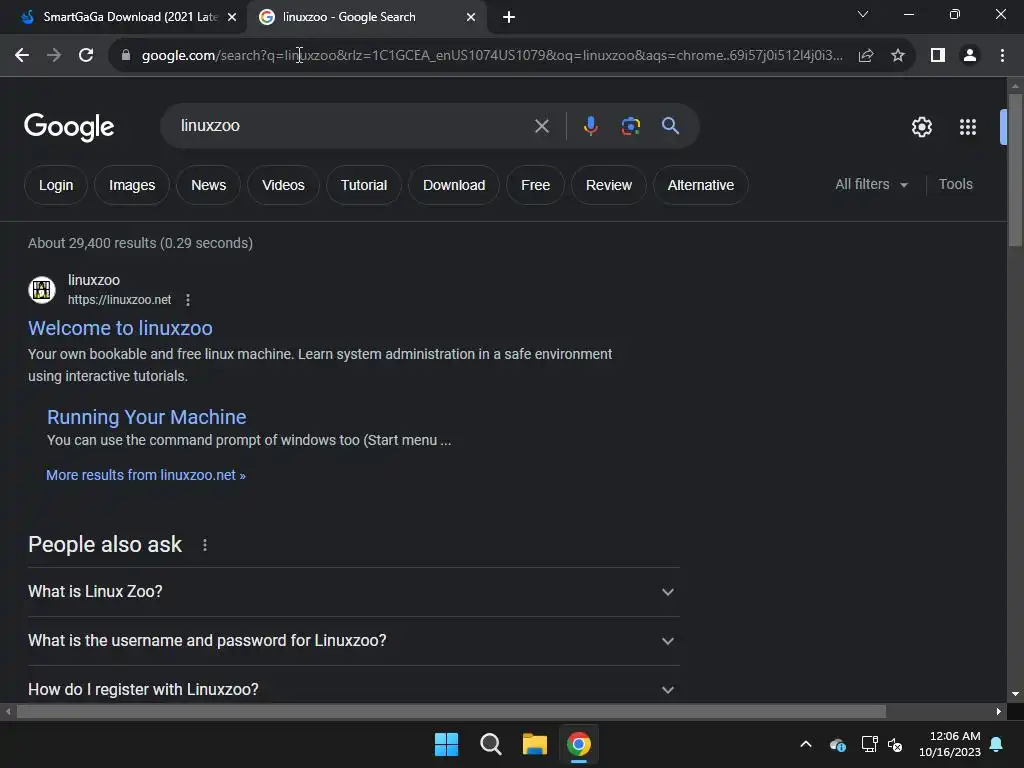Click the vertical scrollbar thumb
Viewport: 1024px width, 768px height.
click(1015, 170)
